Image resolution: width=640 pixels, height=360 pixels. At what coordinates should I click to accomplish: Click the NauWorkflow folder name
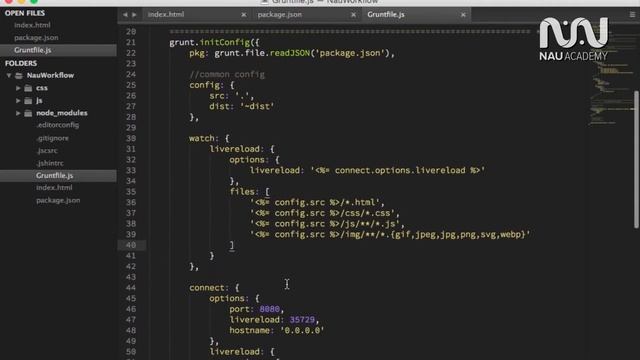[50, 76]
